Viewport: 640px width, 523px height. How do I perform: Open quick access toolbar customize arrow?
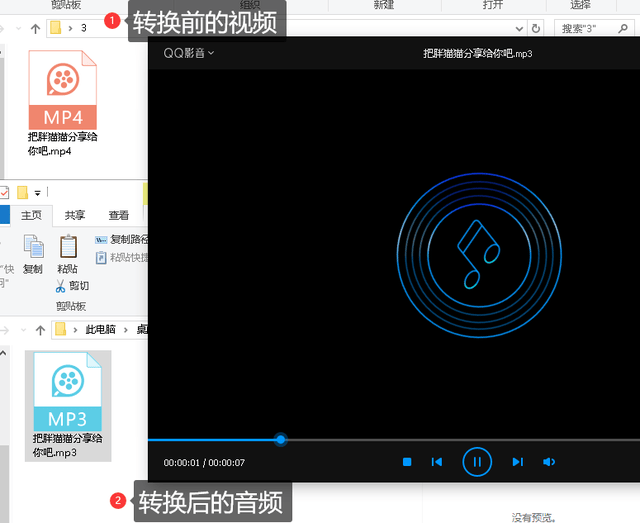(38, 193)
